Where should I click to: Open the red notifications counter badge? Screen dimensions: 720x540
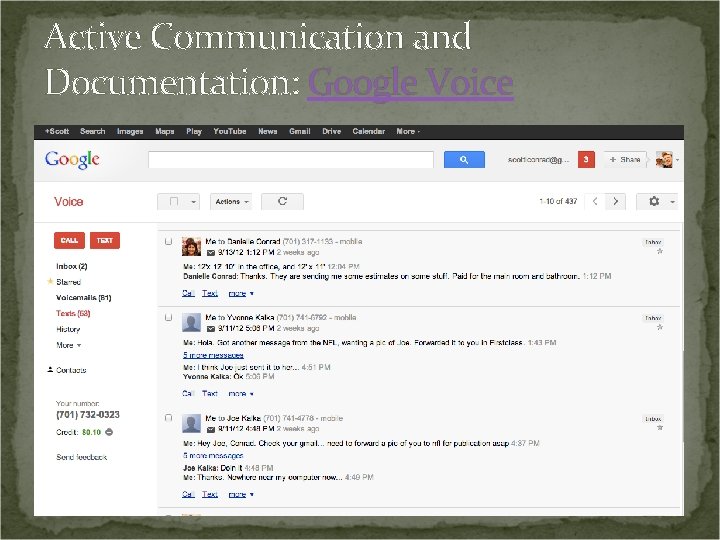(586, 159)
